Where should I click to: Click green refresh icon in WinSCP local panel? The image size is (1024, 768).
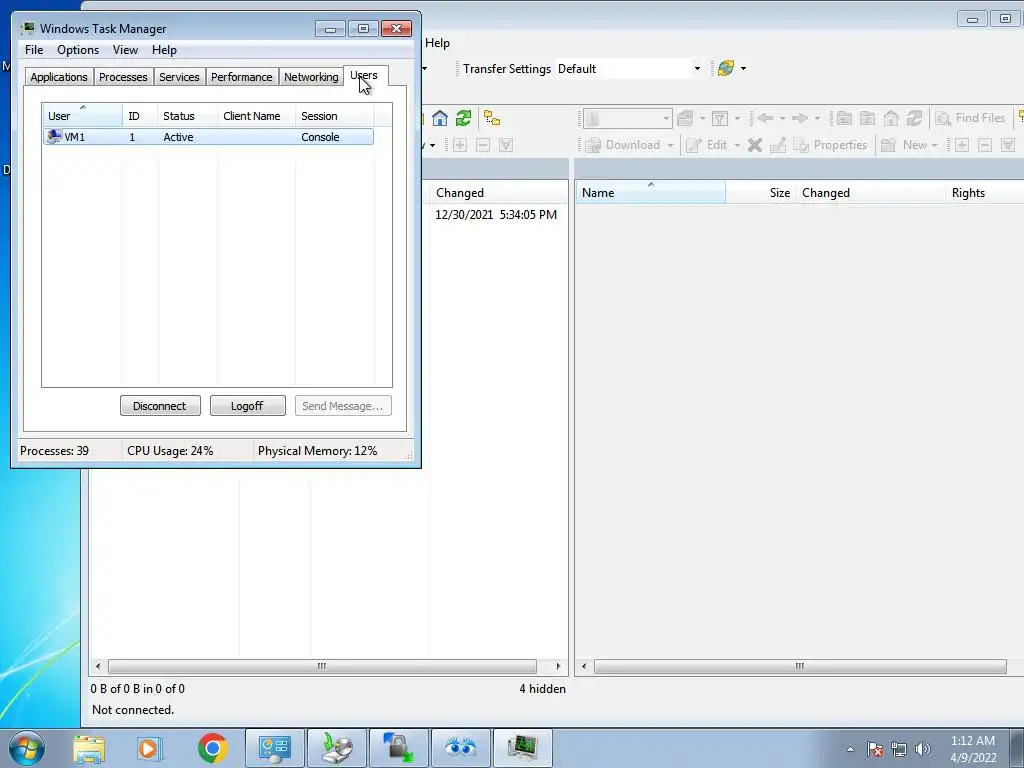point(464,118)
